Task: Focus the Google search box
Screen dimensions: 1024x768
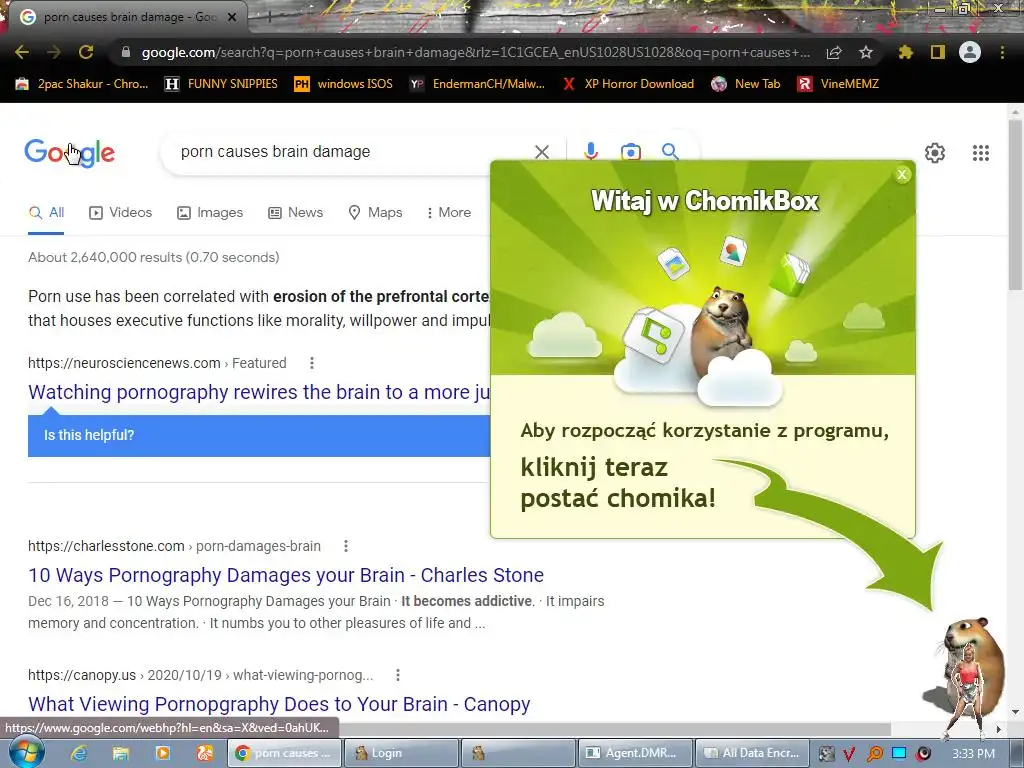Action: click(x=346, y=152)
